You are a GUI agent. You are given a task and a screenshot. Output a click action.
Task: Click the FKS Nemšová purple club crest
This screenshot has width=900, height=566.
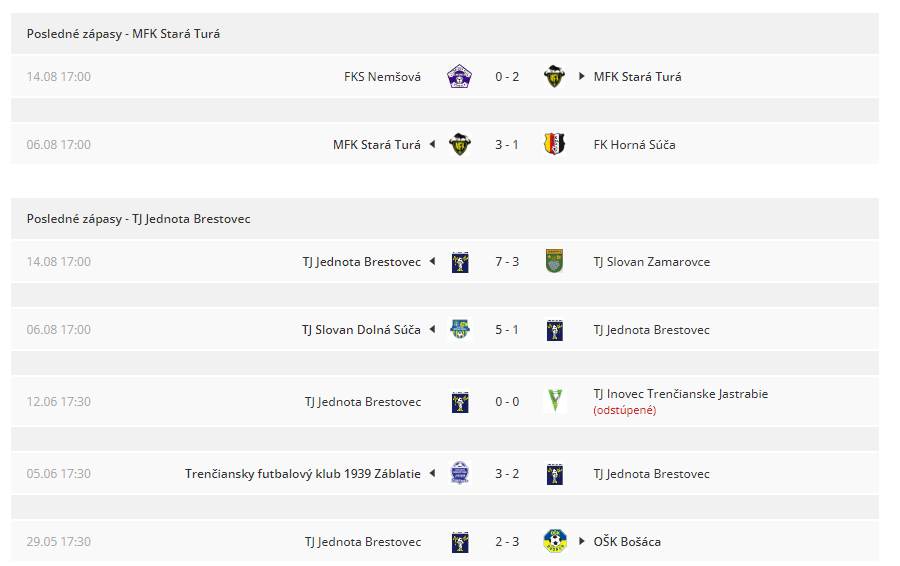point(460,76)
